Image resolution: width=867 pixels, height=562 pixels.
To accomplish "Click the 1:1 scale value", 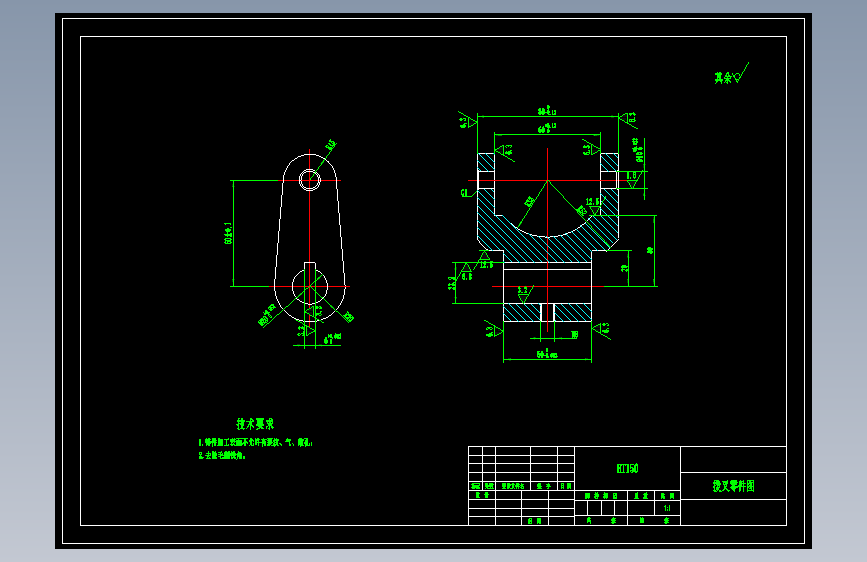I will [x=667, y=508].
